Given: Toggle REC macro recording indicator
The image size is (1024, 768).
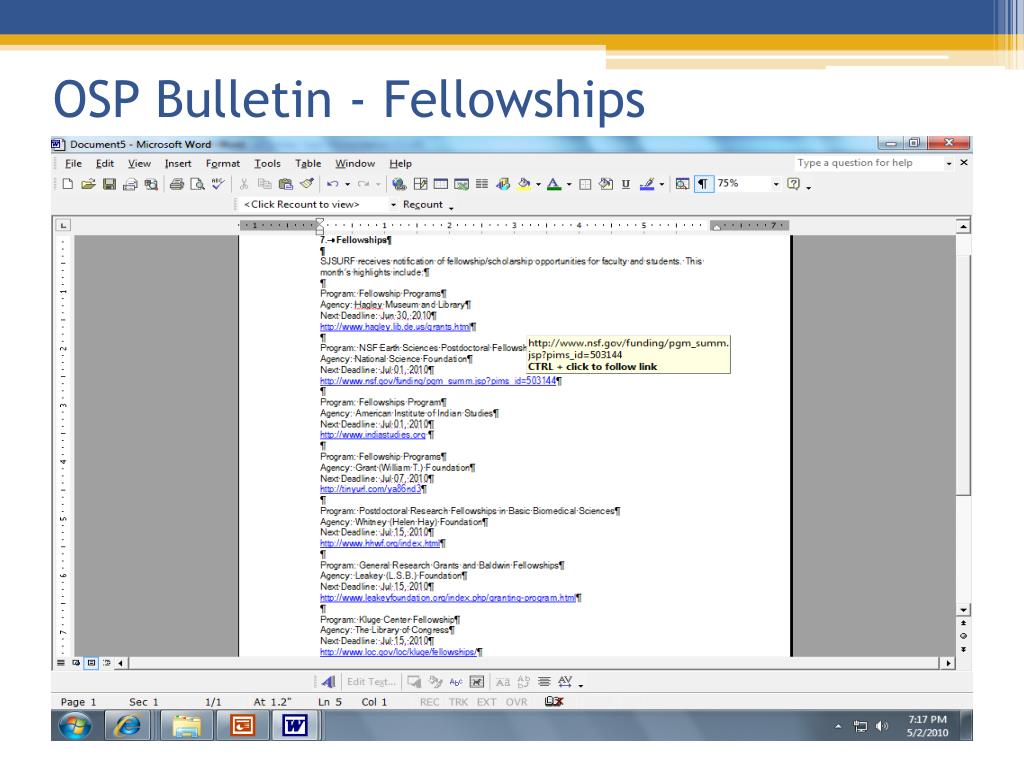Looking at the screenshot, I should tap(429, 702).
